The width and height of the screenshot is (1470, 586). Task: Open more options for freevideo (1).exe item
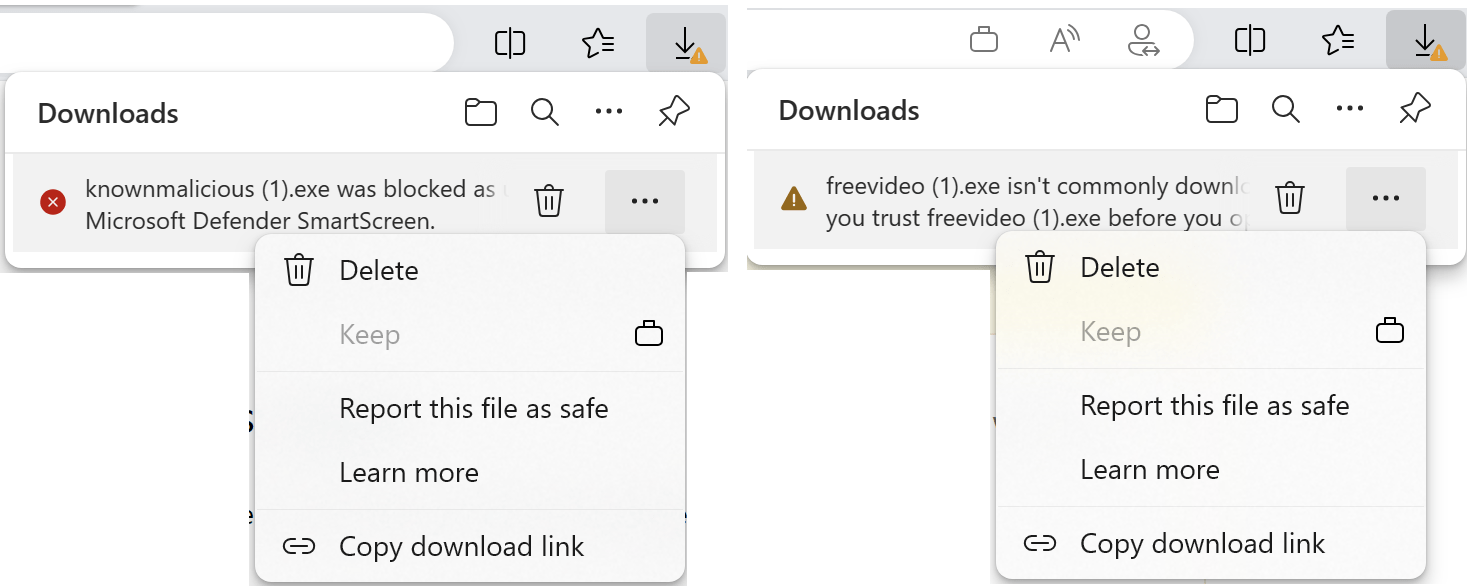(x=1386, y=198)
